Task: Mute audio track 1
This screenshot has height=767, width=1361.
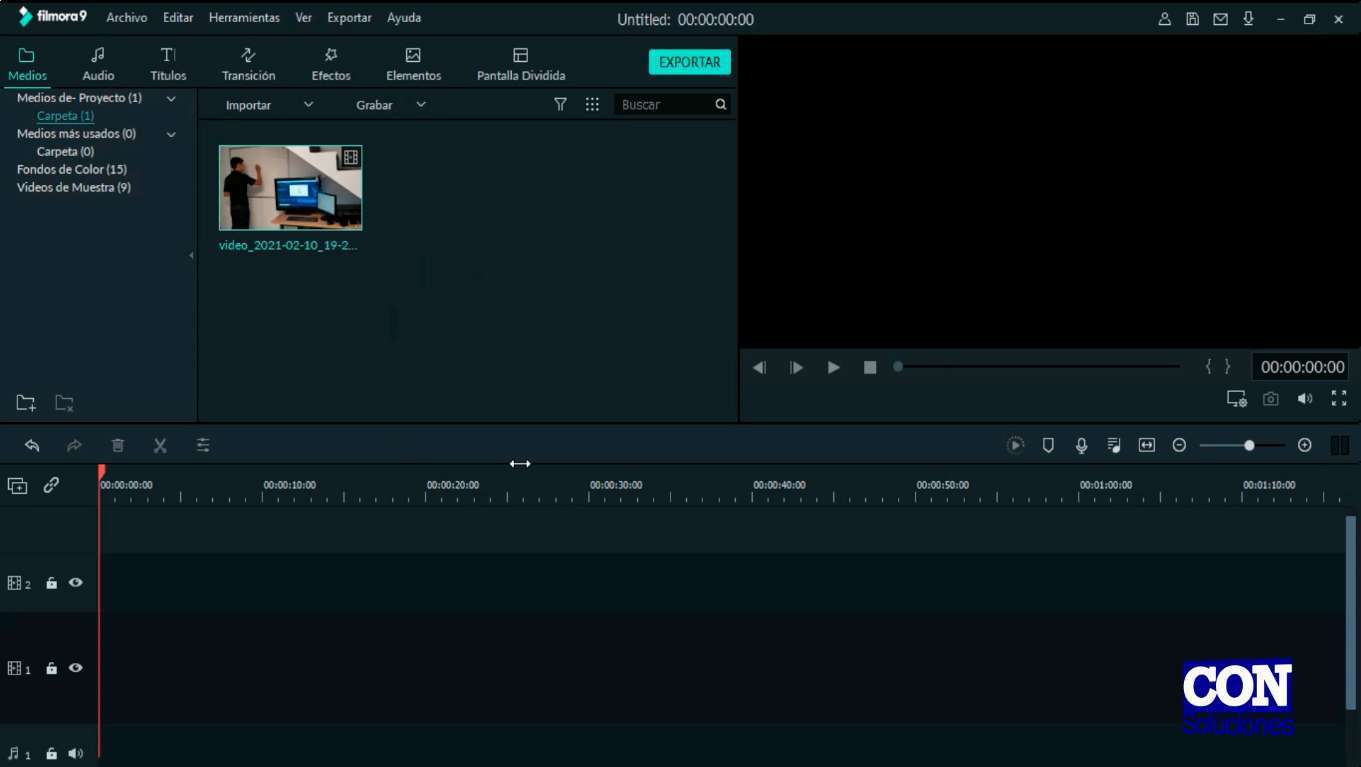Action: click(x=75, y=753)
